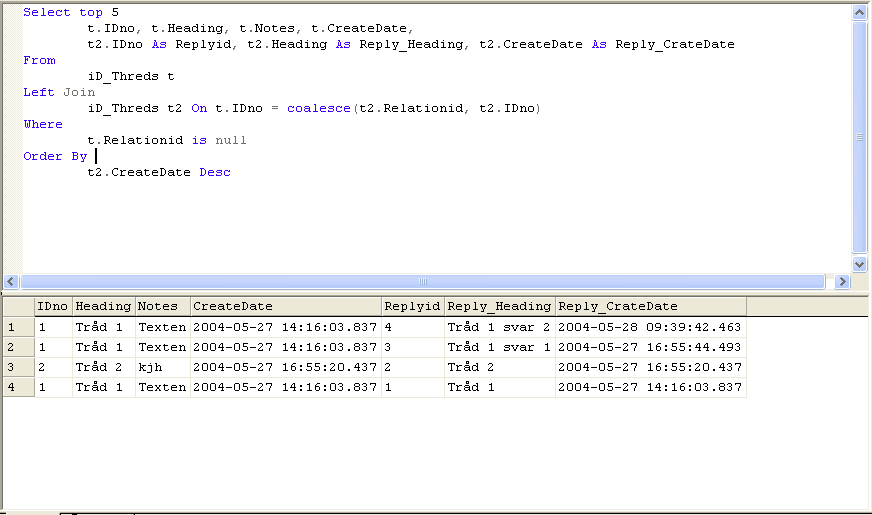Click CreateDate cell '2004-05-27 16:55:20.437' in row 3

pos(286,368)
